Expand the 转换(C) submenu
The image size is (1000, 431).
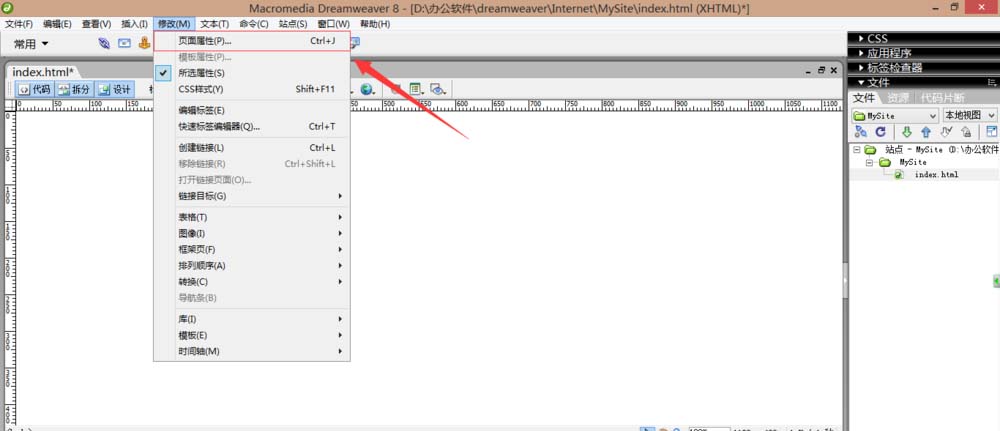point(252,282)
